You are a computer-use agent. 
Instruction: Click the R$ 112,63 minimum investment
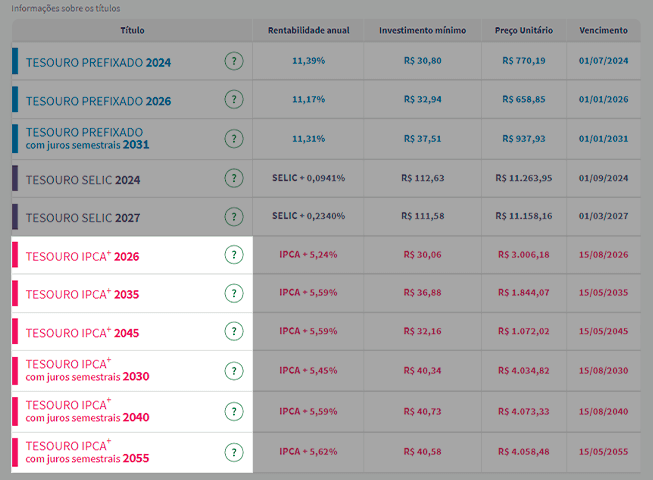click(423, 178)
